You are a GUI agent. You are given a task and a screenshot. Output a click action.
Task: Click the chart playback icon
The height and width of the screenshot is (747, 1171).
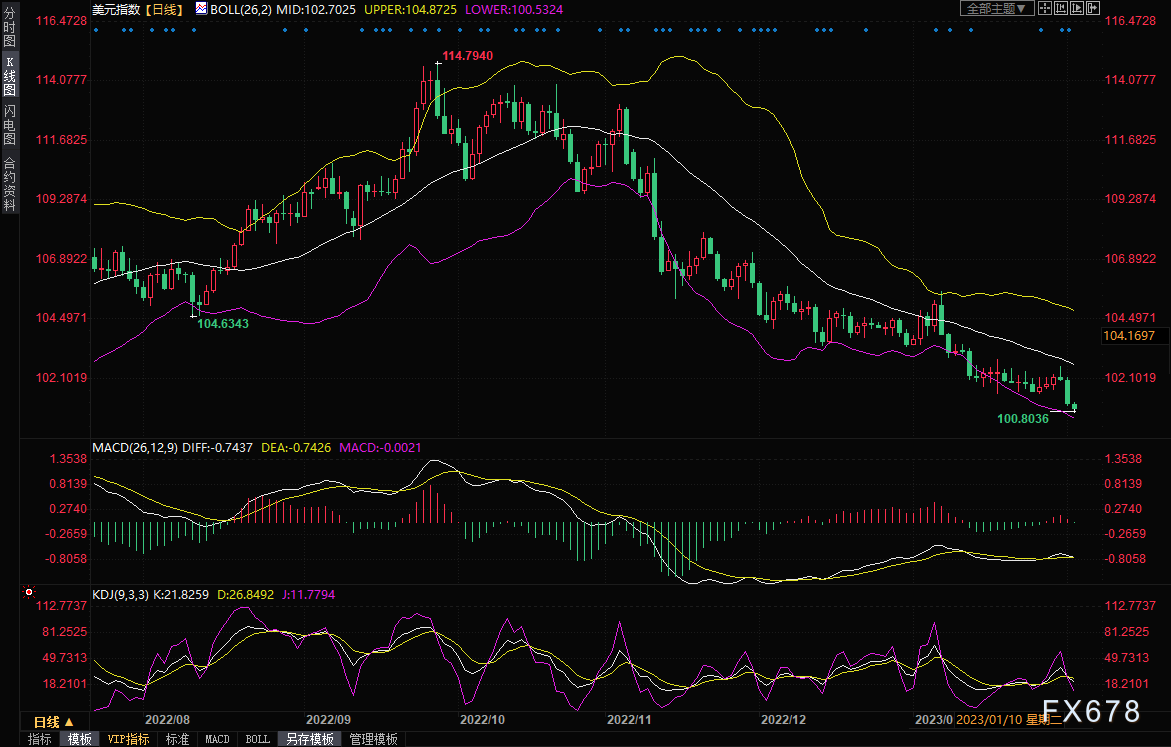pyautogui.click(x=1077, y=8)
